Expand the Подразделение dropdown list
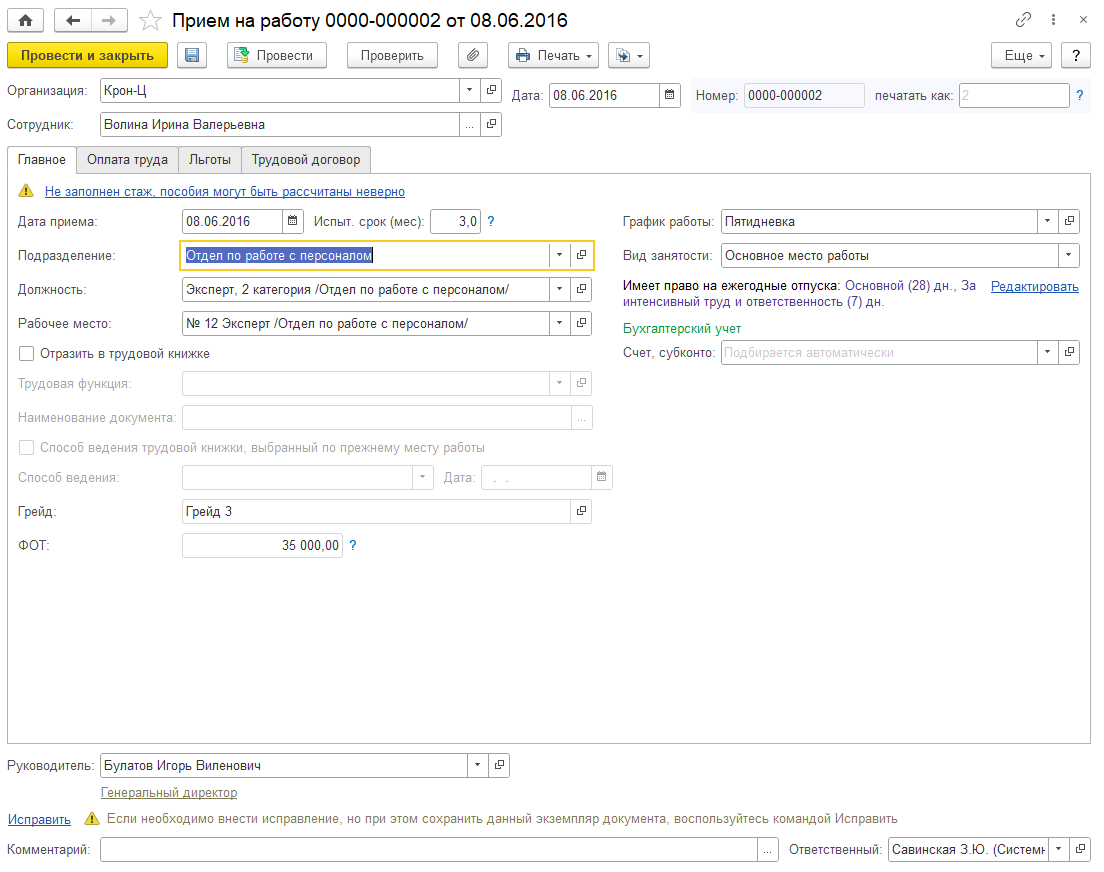 click(558, 255)
